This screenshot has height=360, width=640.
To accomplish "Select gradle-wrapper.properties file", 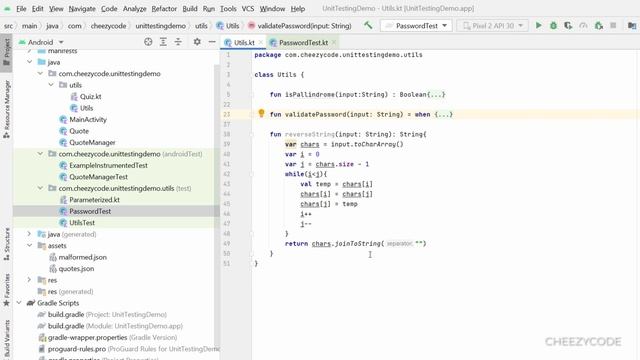I will pos(112,338).
